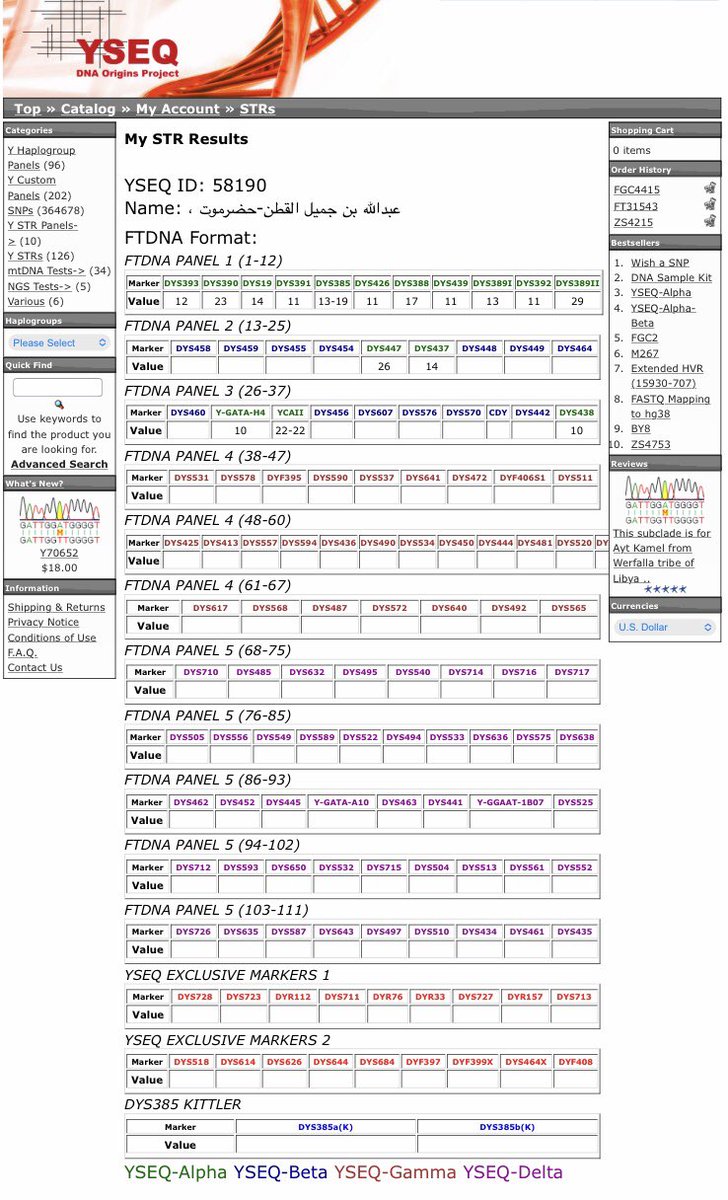Open Shipping & Returns information
Viewport: 728px width, 1200px height.
coord(56,607)
